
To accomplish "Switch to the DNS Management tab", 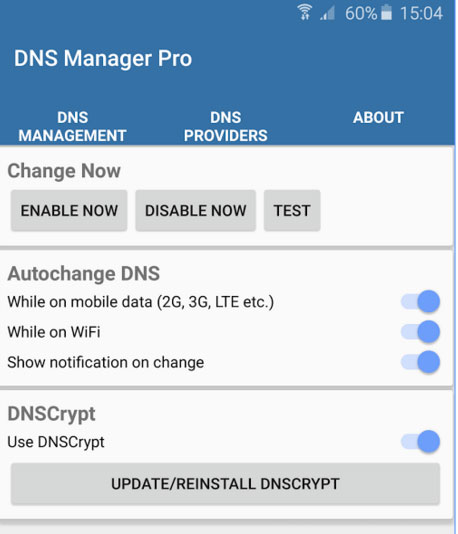I will (x=73, y=126).
